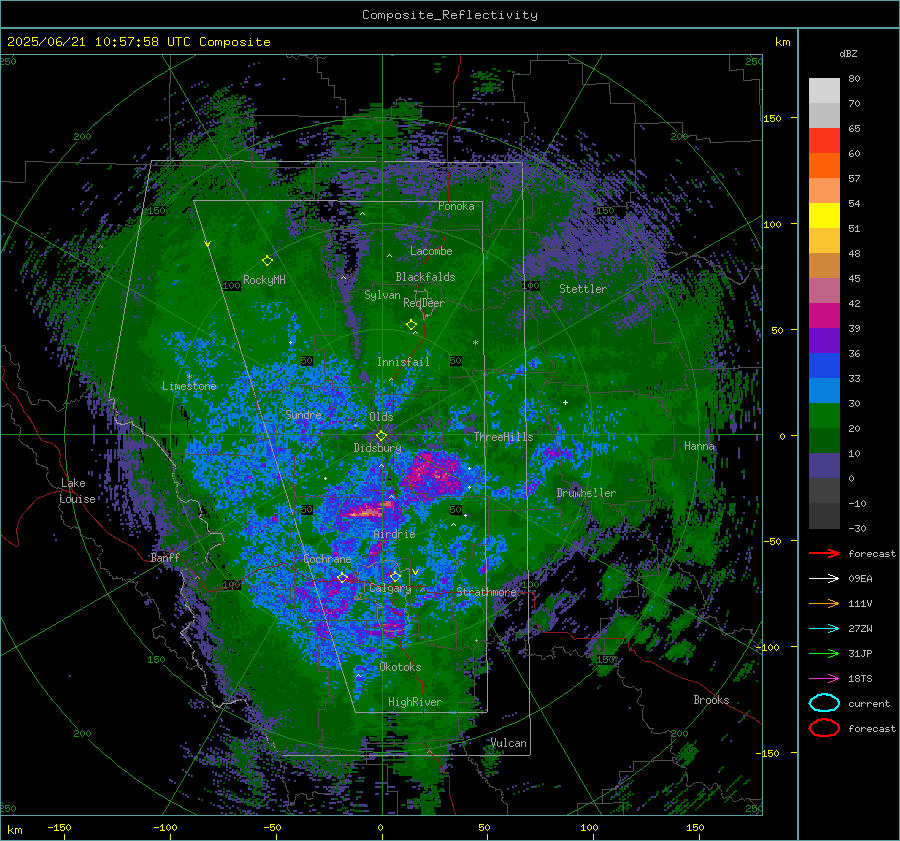The height and width of the screenshot is (841, 900).
Task: Click the magenta swatch between 42 and 39 dBZ
Action: point(824,316)
